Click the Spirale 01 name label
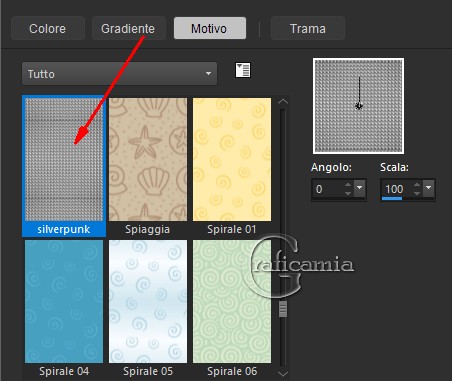The image size is (452, 381). (x=232, y=229)
